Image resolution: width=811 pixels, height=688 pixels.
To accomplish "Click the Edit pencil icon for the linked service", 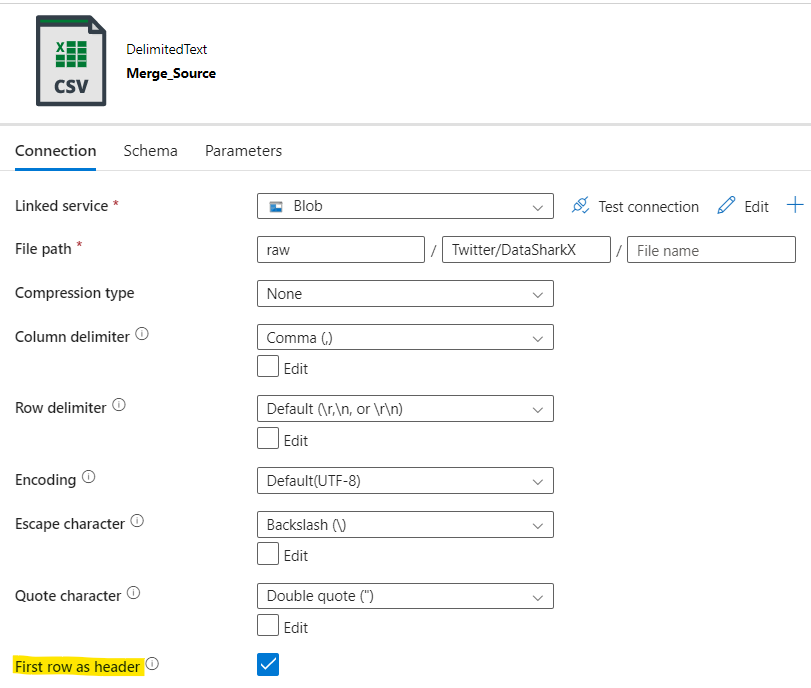I will click(x=726, y=205).
